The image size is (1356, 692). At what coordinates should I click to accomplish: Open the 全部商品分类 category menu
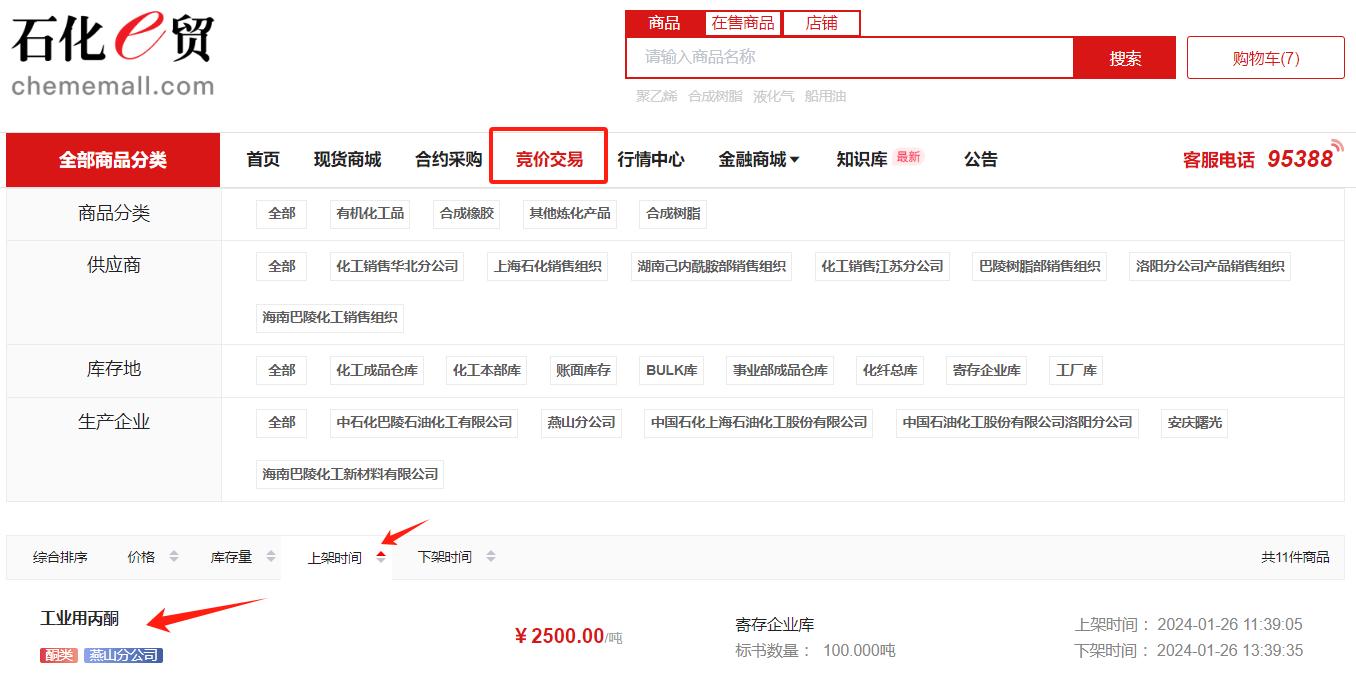tap(113, 160)
